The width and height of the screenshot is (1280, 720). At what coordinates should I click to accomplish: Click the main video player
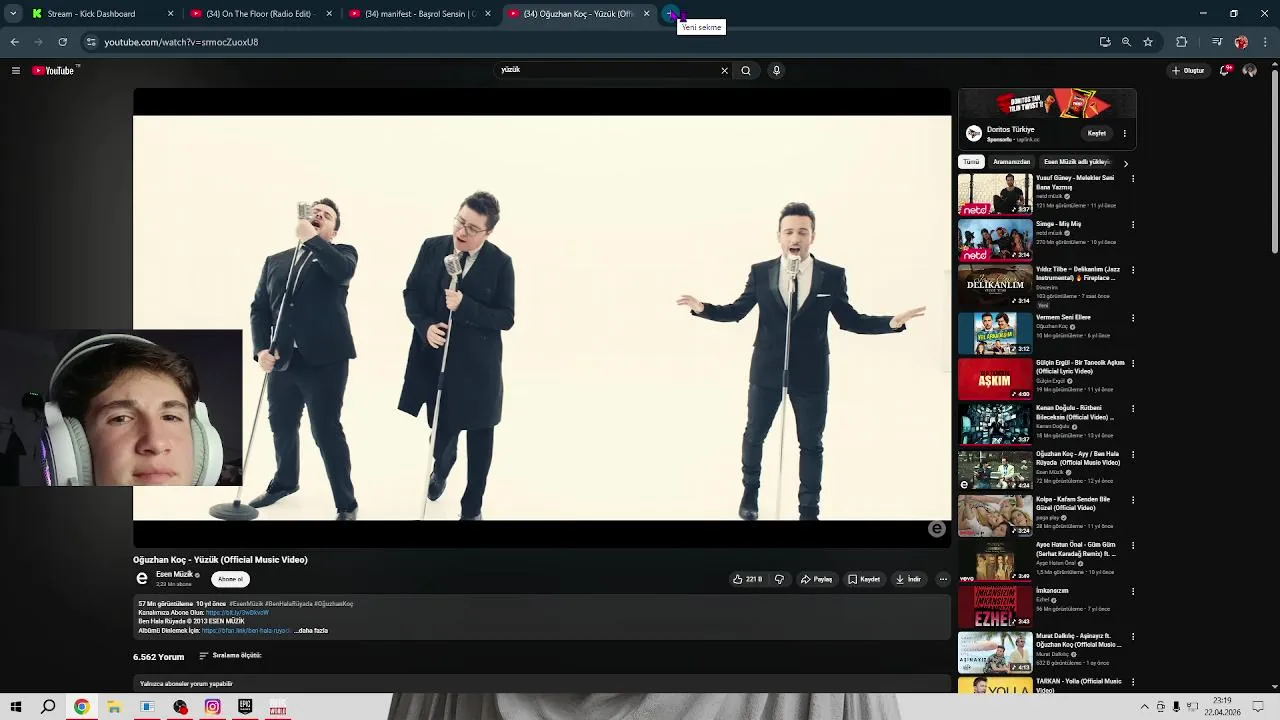pos(542,318)
